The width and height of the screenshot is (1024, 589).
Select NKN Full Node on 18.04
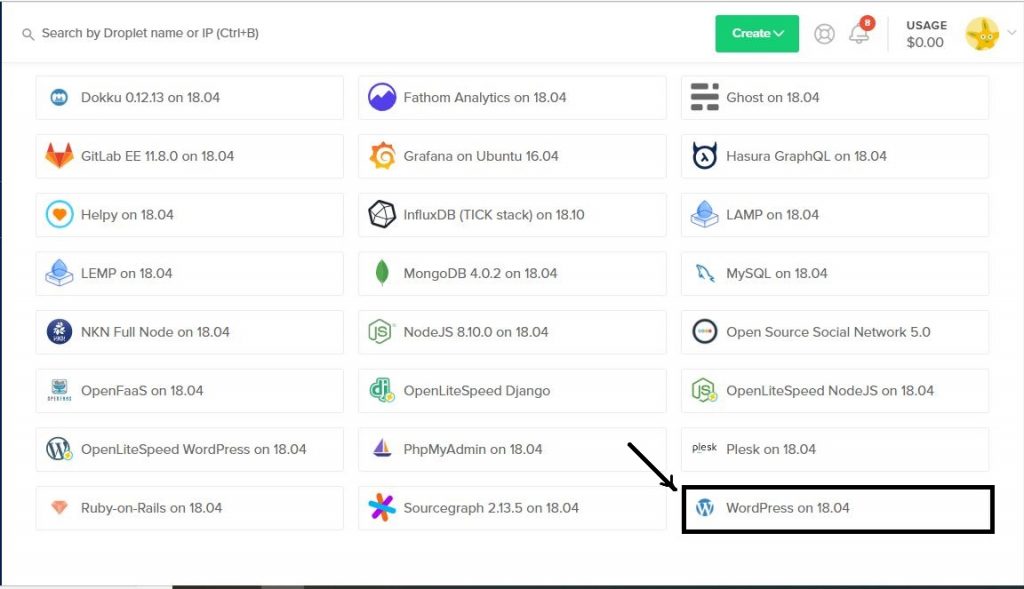pos(189,332)
